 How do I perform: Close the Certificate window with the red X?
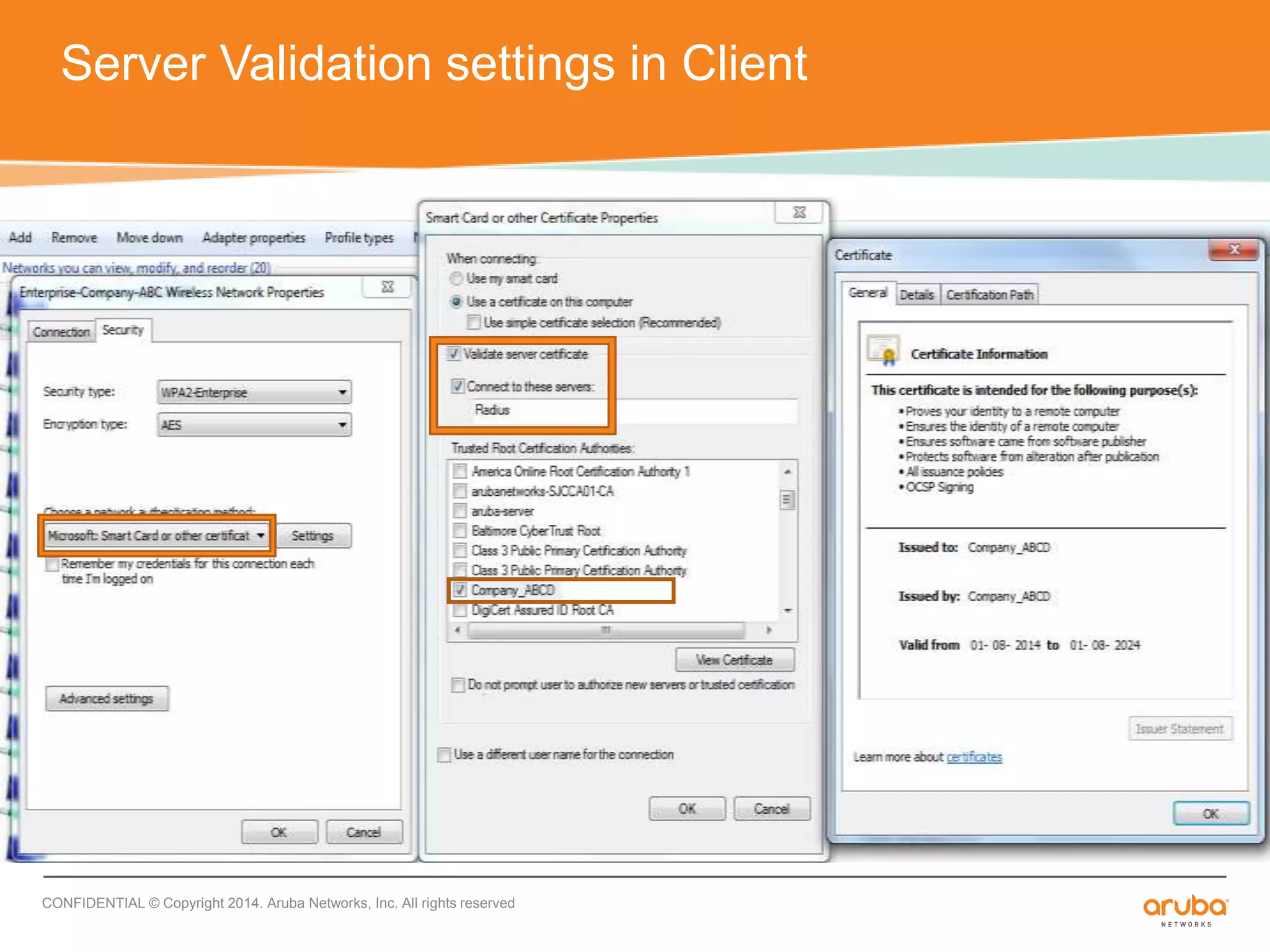1233,250
